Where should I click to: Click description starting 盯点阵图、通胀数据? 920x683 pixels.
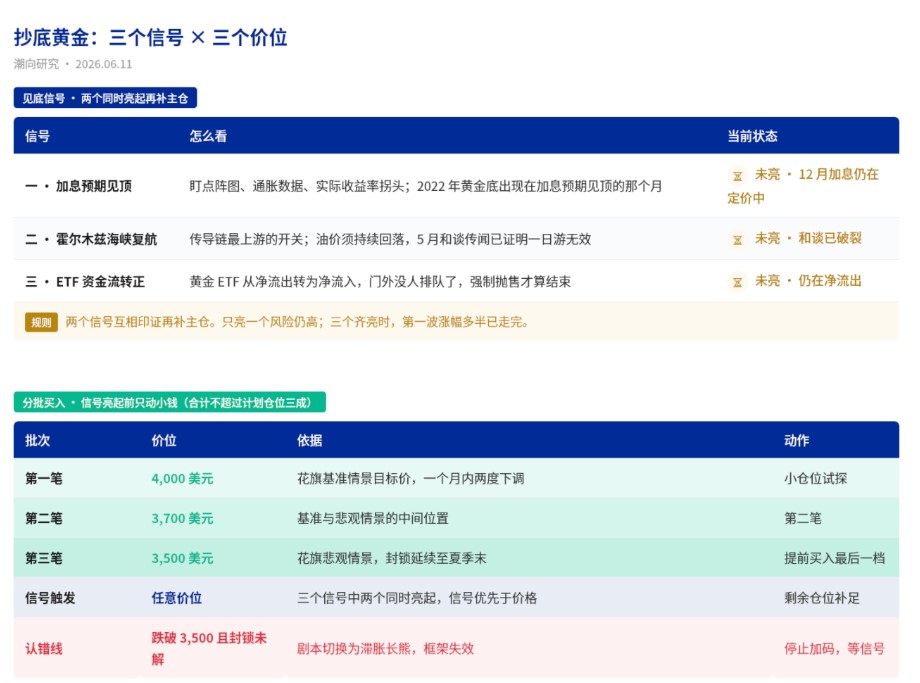pos(425,186)
